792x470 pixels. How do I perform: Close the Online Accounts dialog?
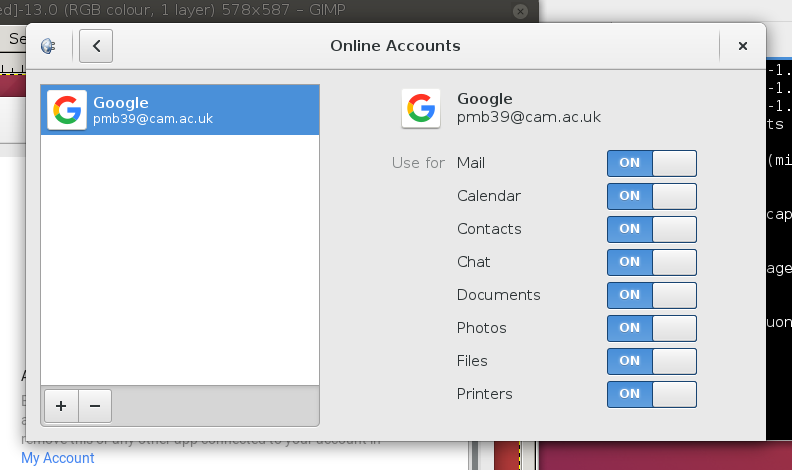tap(742, 46)
